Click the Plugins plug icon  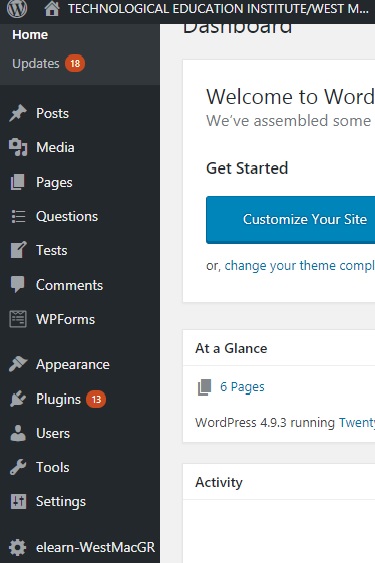(18, 399)
